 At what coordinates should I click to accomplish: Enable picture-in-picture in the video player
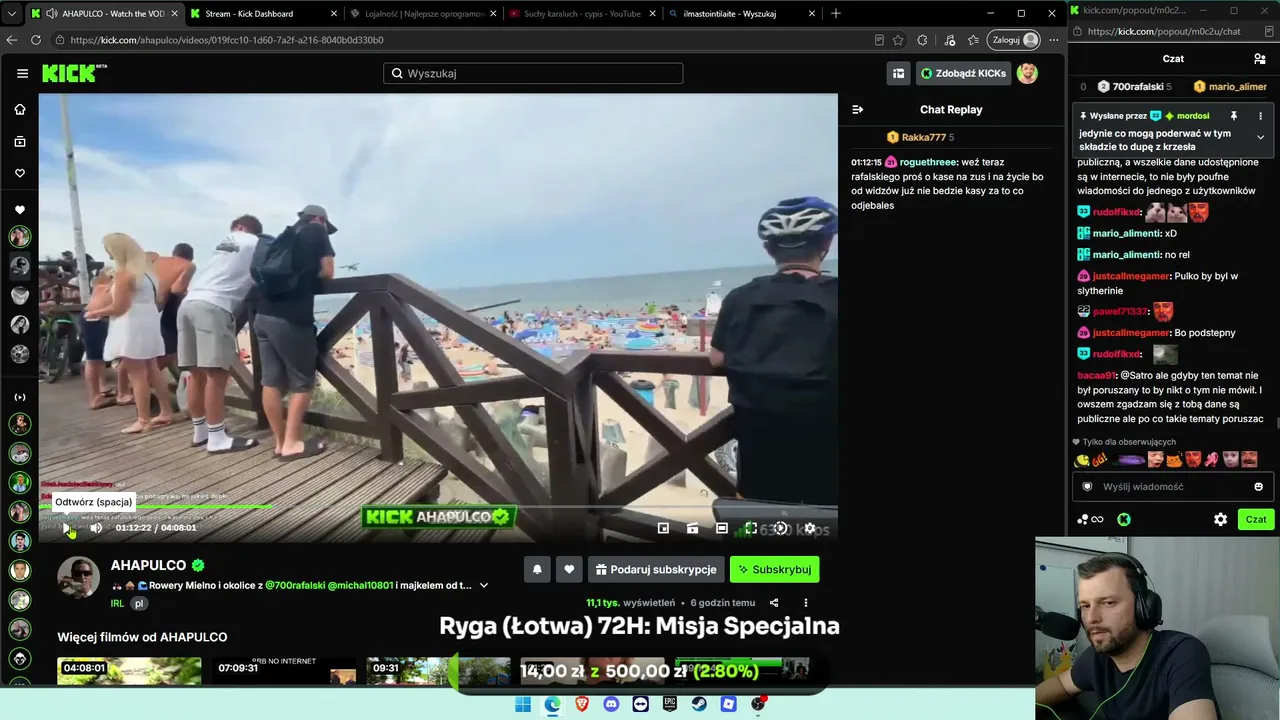coord(663,528)
